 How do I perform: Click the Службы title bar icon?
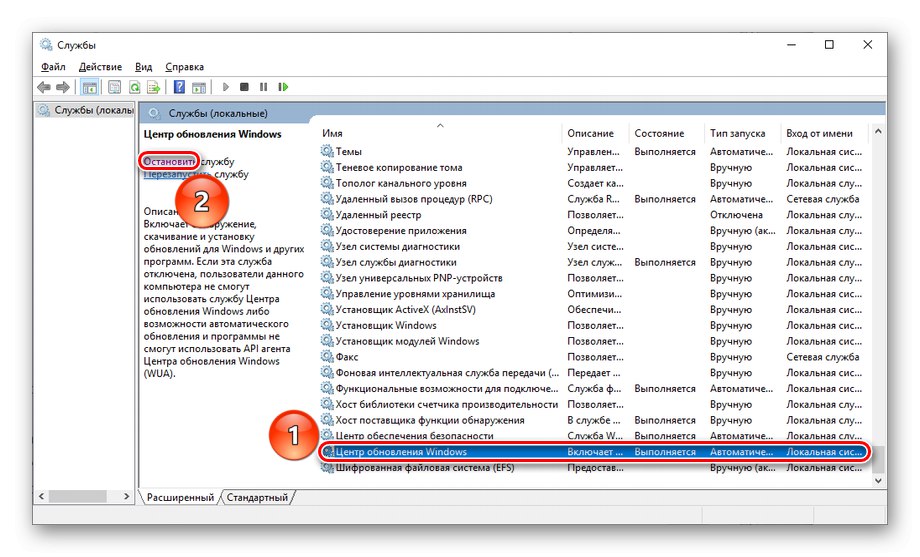[46, 45]
